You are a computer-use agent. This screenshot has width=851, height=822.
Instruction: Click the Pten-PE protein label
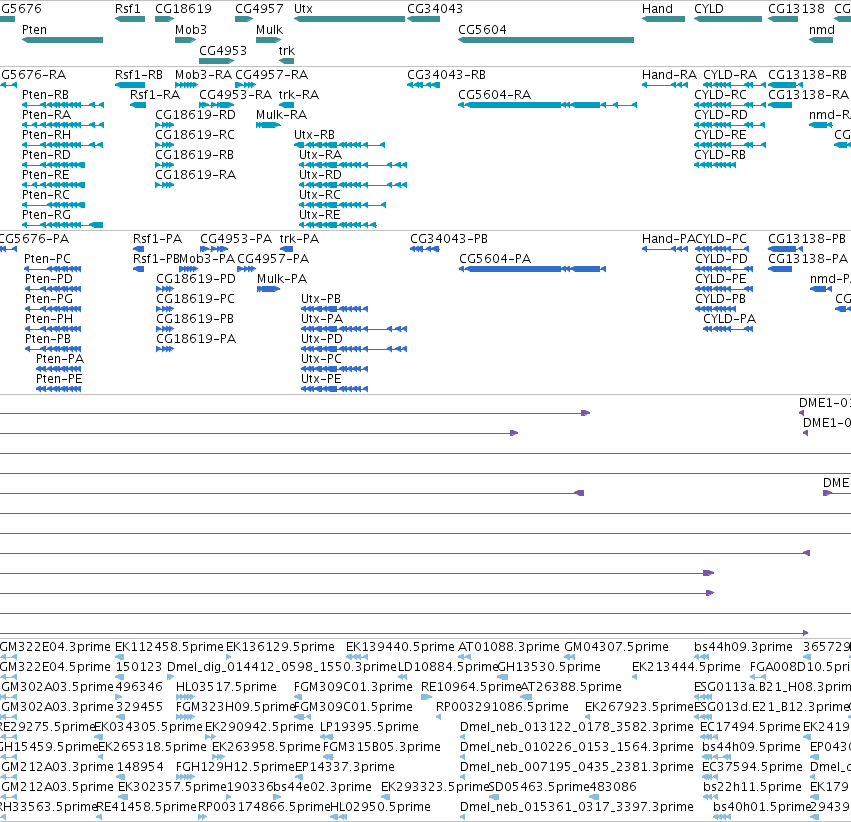point(59,379)
